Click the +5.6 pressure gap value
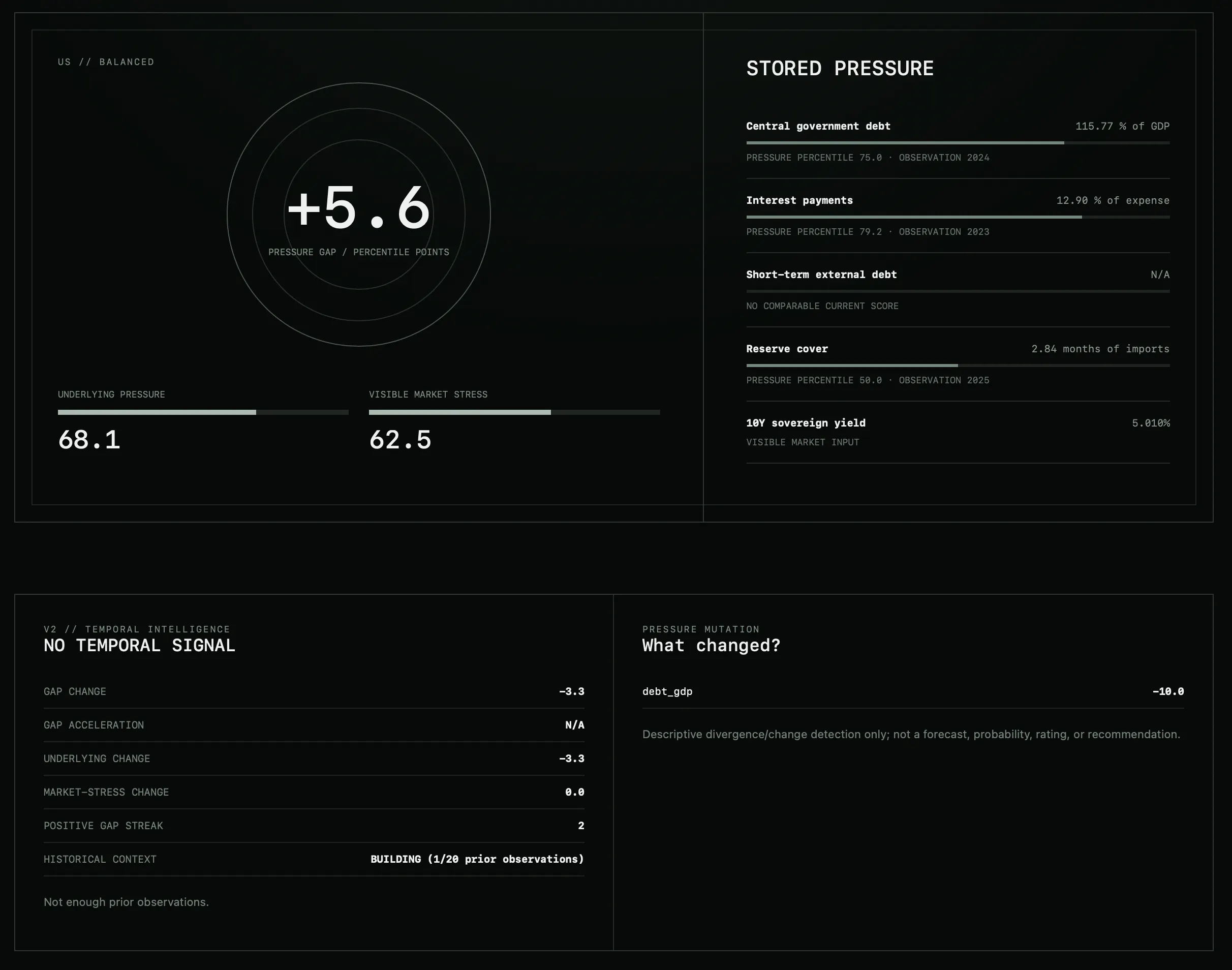 point(359,208)
